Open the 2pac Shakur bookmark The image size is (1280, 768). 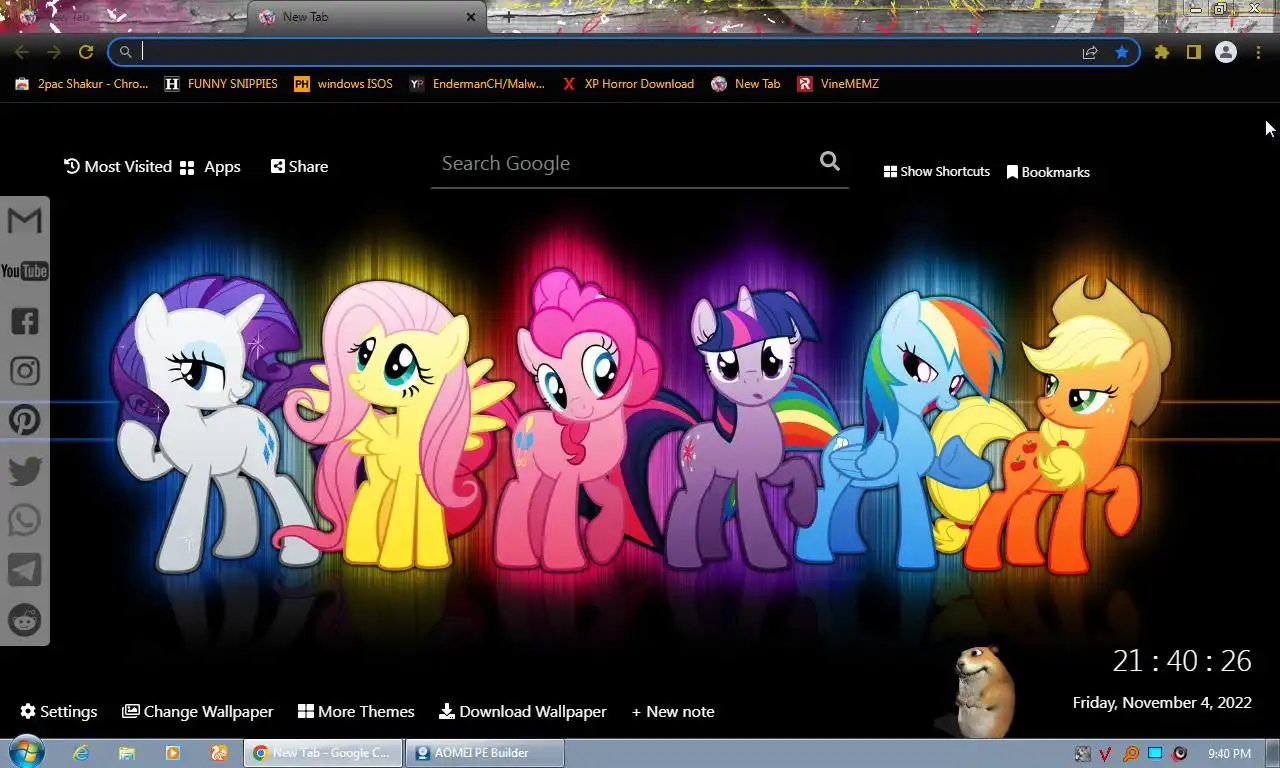point(82,84)
